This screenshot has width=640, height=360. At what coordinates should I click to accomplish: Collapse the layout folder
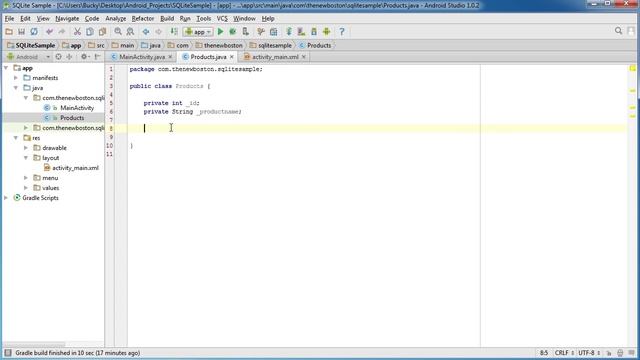pyautogui.click(x=26, y=158)
